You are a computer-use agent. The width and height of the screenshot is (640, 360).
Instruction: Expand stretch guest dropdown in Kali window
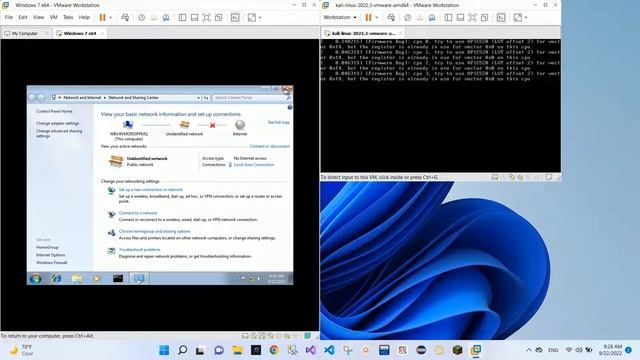tap(526, 18)
